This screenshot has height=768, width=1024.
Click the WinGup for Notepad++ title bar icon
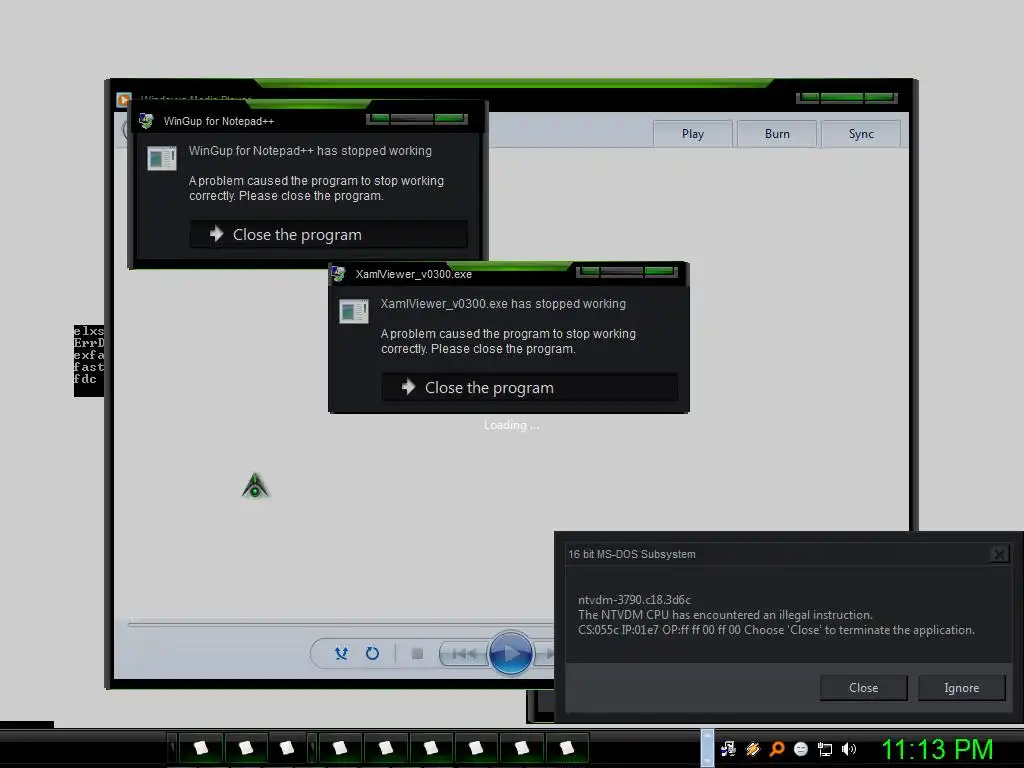(x=146, y=121)
